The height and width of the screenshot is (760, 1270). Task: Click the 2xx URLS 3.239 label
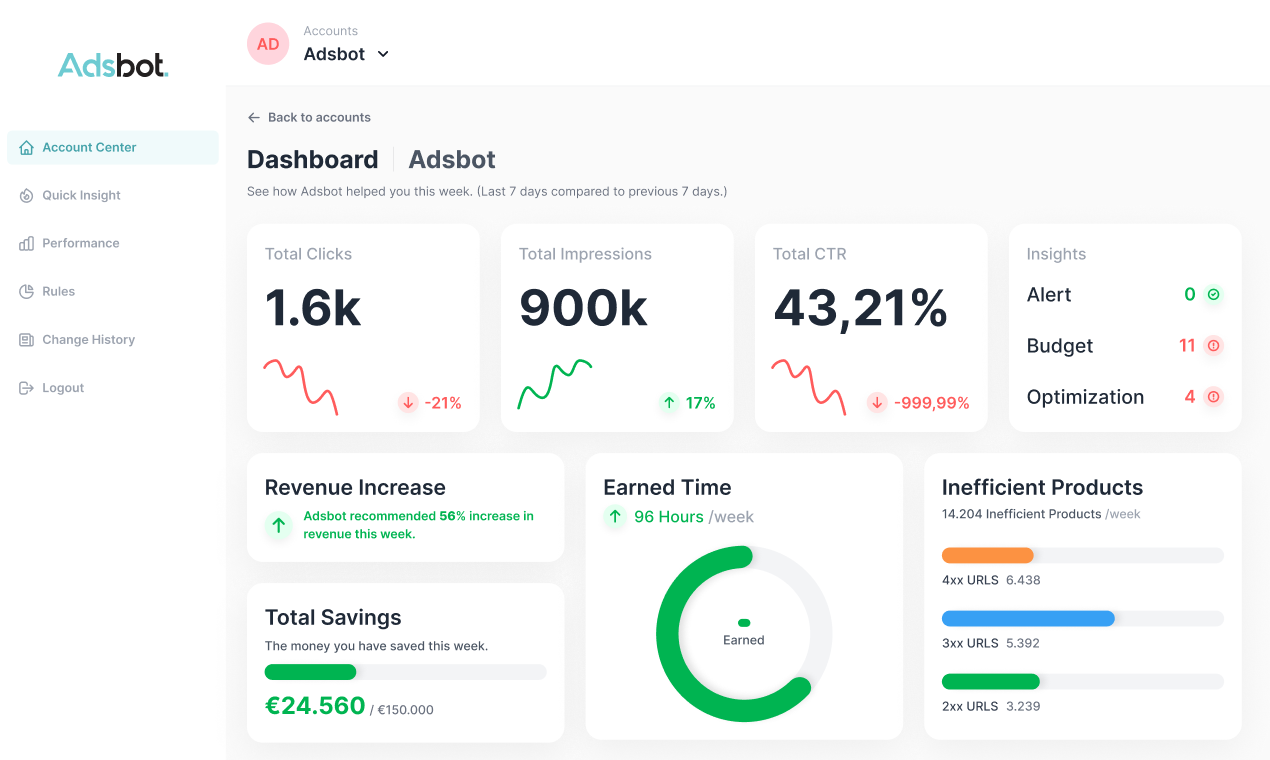(991, 706)
